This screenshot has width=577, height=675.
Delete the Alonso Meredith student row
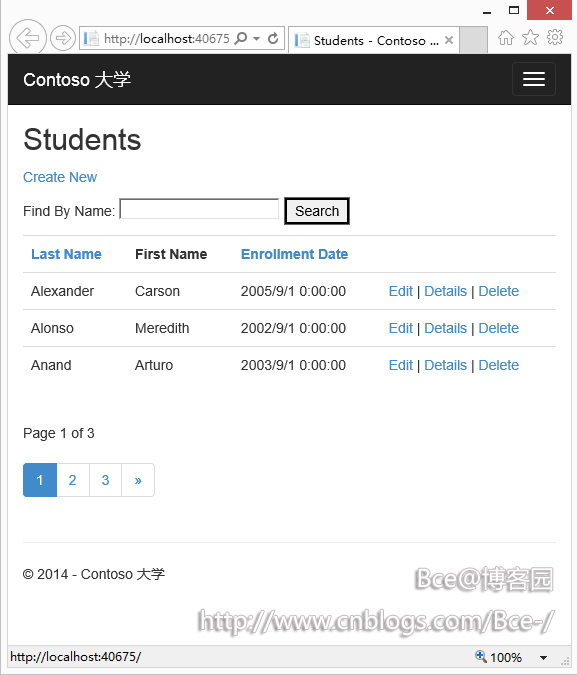(499, 328)
